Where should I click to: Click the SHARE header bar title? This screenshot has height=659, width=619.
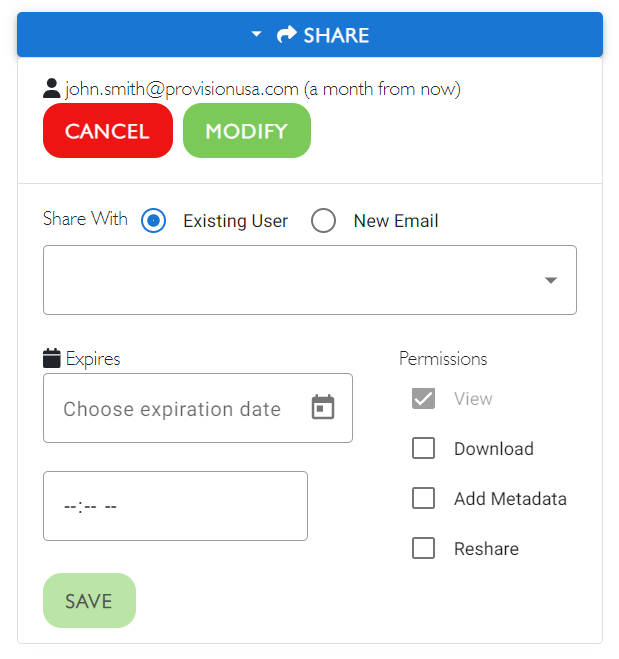click(336, 35)
